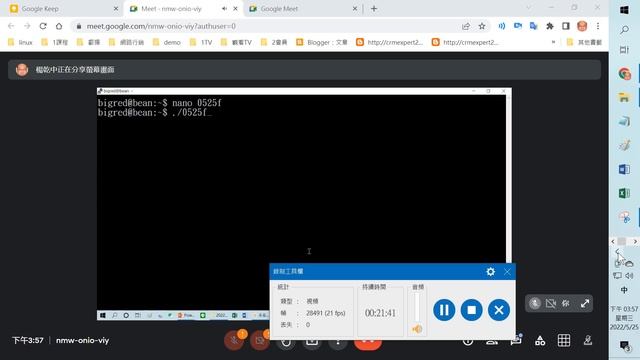
Task: Open the blue camera extension icon
Action: 518,26
